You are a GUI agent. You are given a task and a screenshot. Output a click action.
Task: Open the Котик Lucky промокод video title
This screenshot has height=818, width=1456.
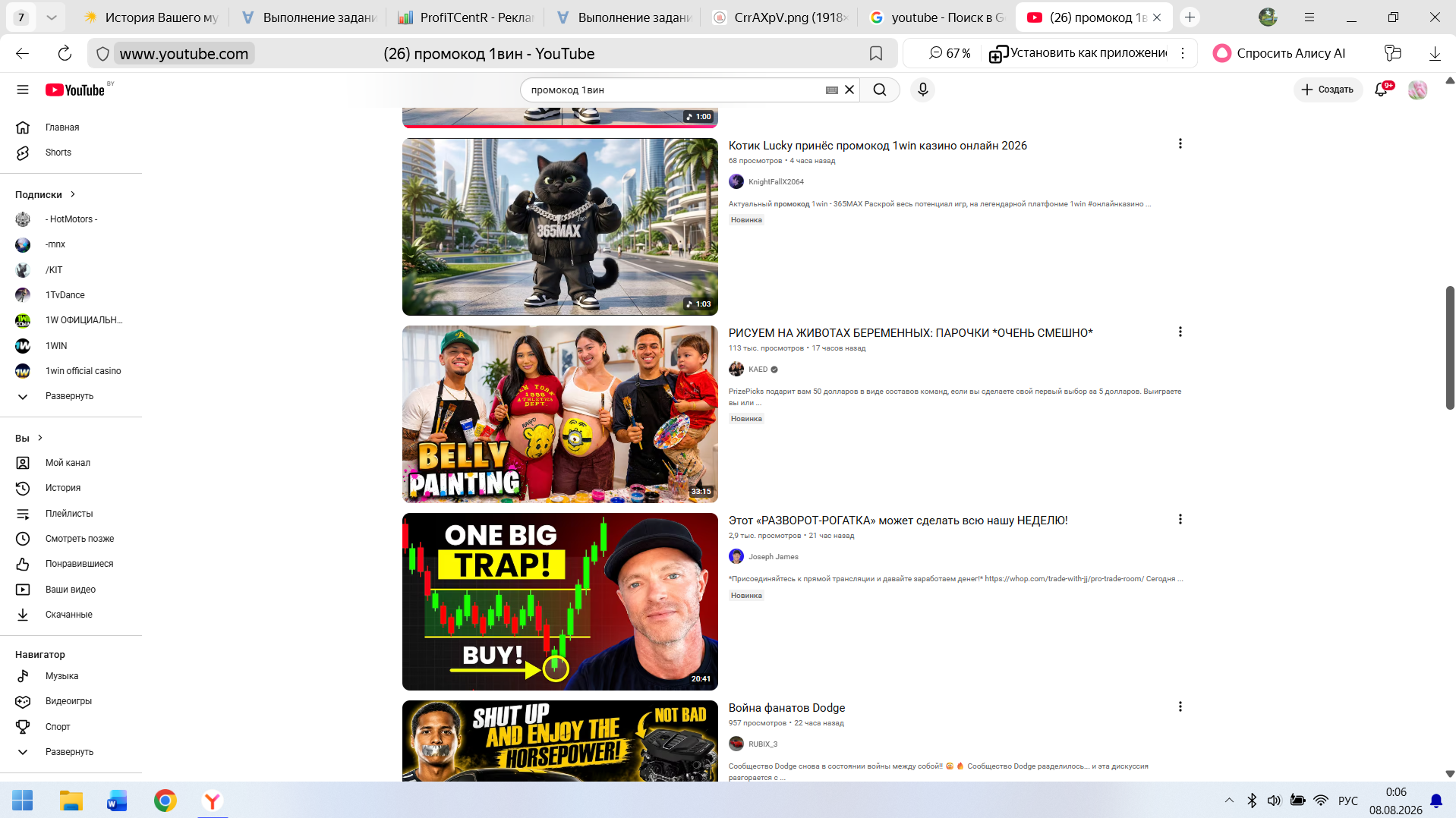coord(878,146)
